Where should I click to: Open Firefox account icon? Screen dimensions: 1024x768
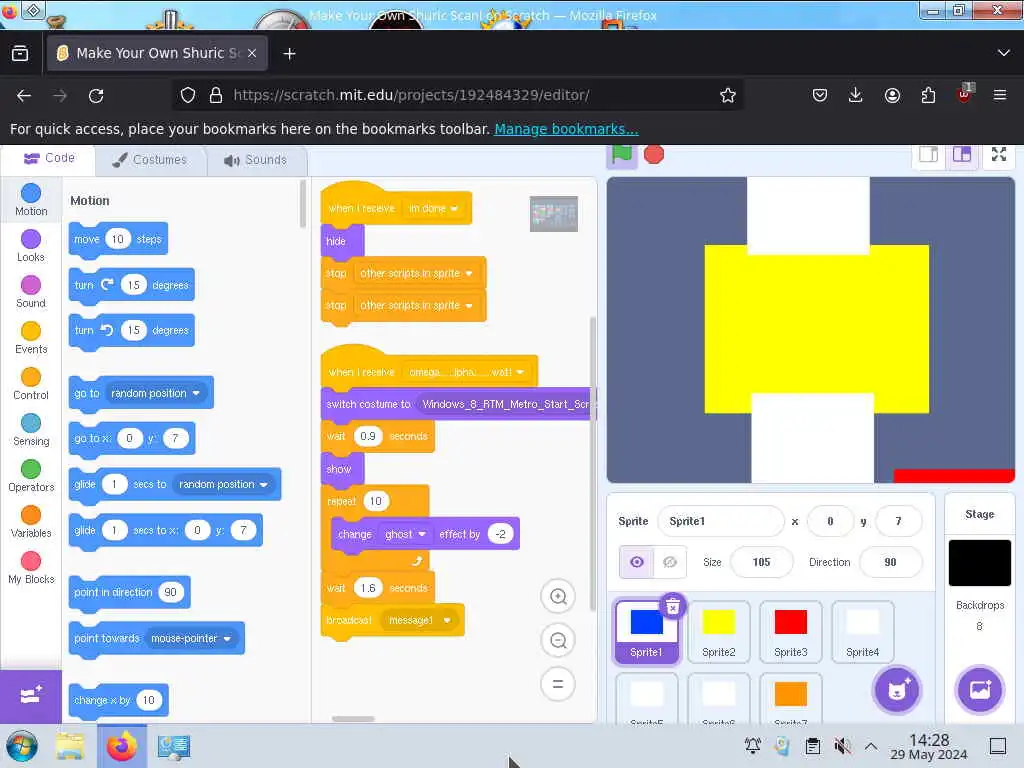pyautogui.click(x=892, y=95)
